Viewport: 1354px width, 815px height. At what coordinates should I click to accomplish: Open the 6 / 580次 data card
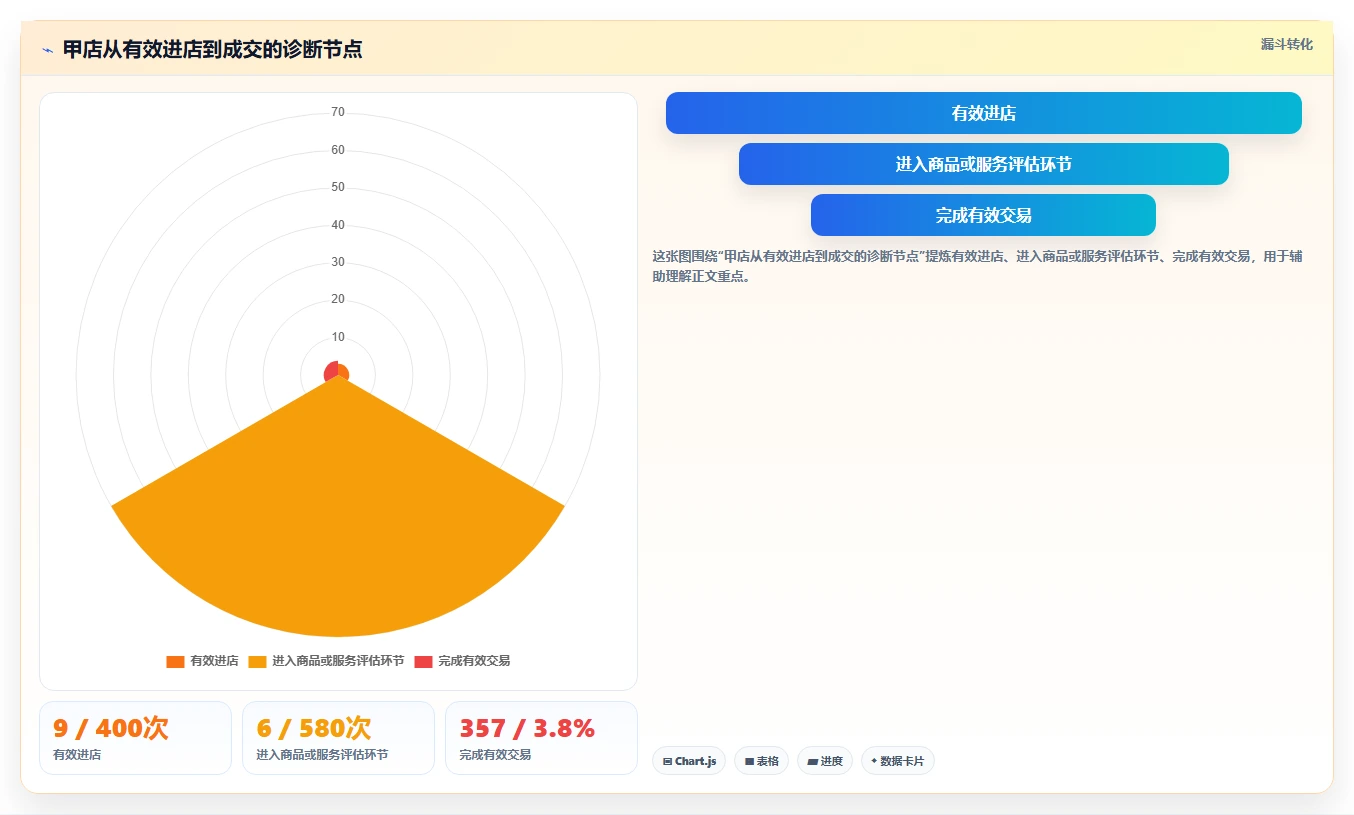(x=338, y=738)
